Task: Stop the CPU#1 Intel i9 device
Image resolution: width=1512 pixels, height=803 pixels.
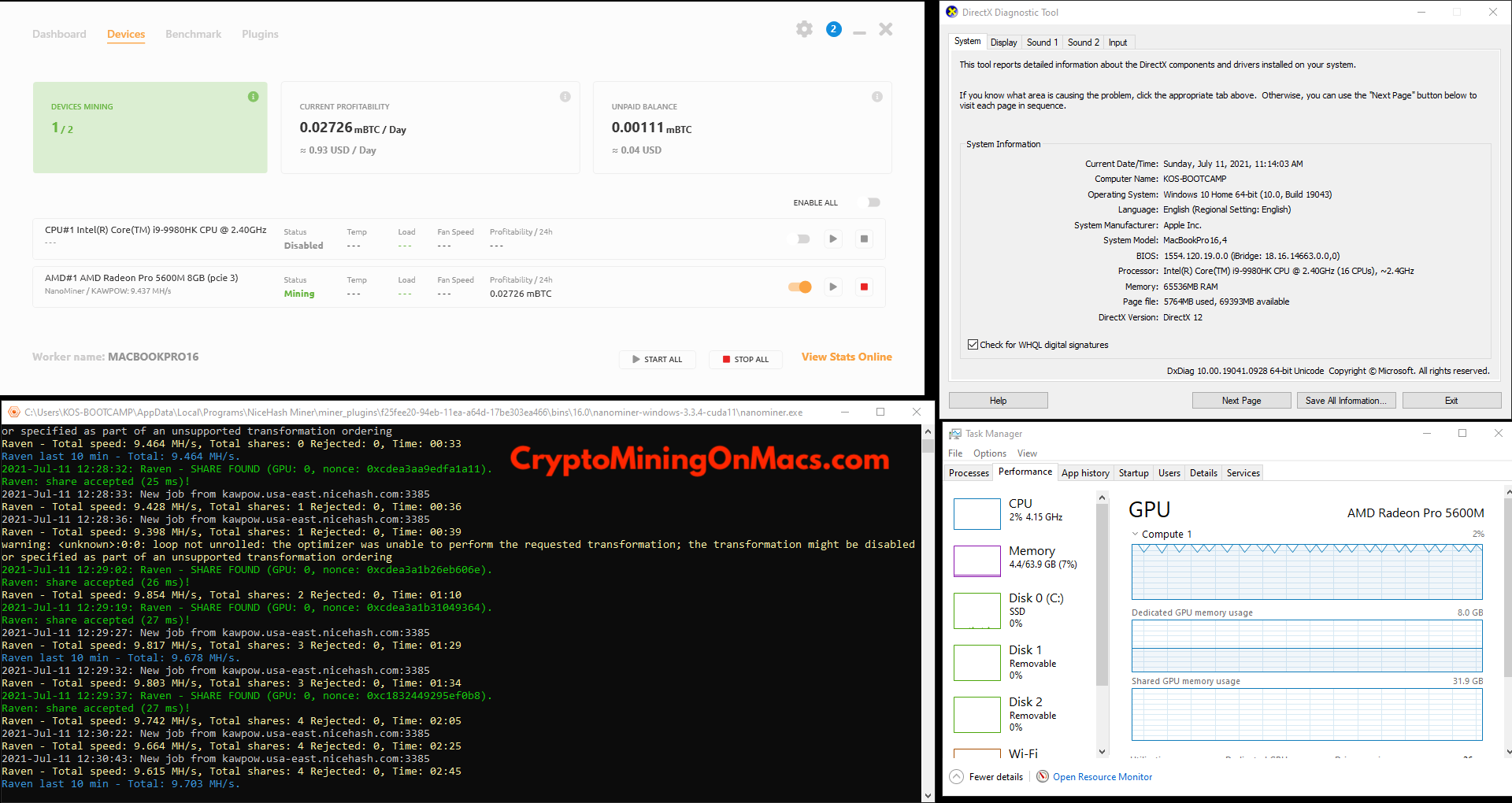Action: tap(864, 239)
